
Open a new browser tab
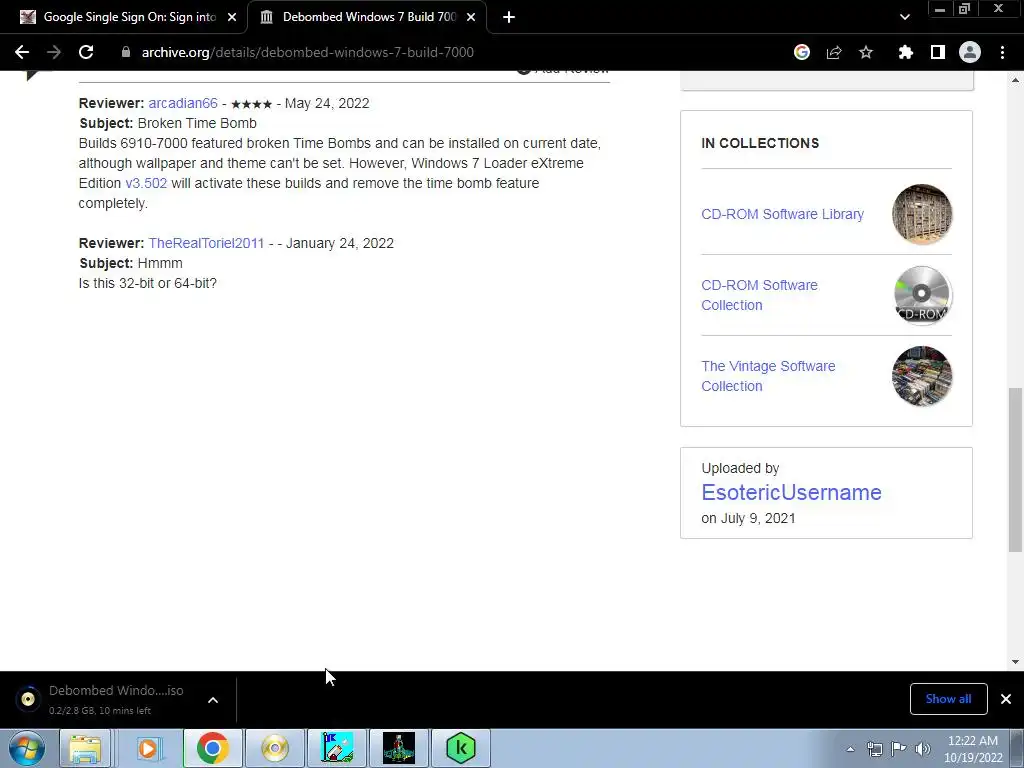pyautogui.click(x=509, y=17)
